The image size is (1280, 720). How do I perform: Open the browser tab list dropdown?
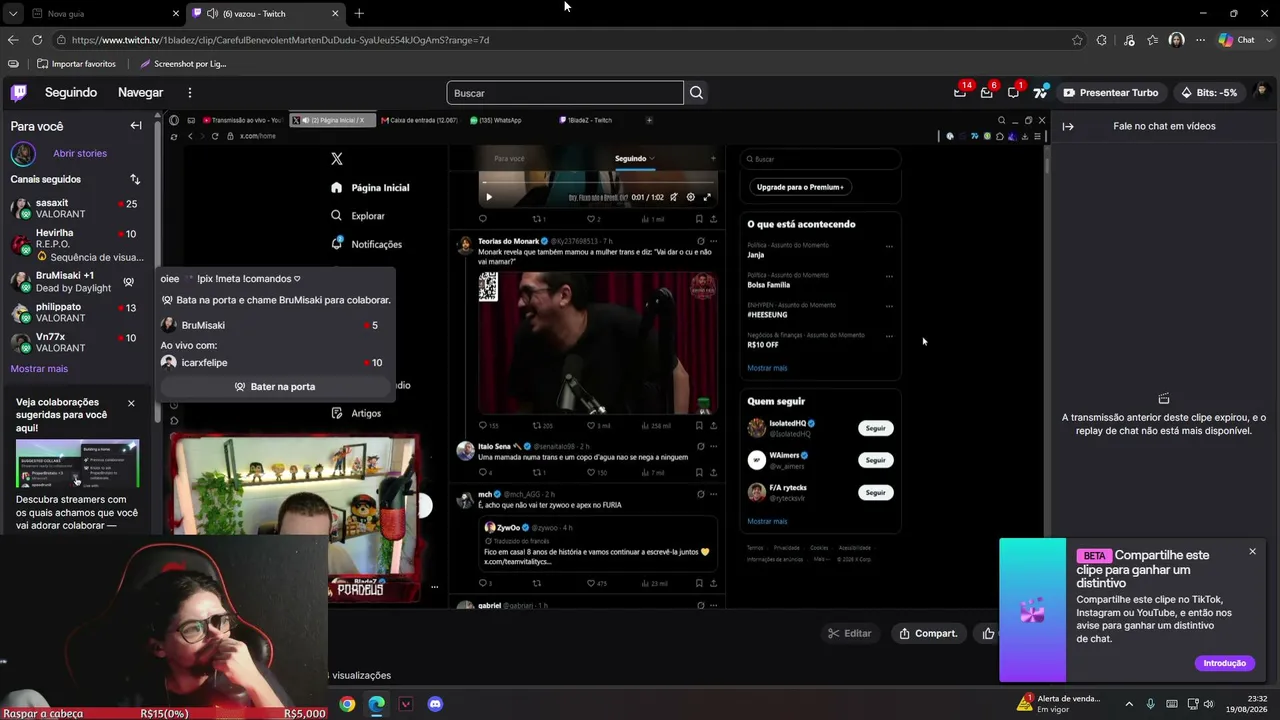13,14
